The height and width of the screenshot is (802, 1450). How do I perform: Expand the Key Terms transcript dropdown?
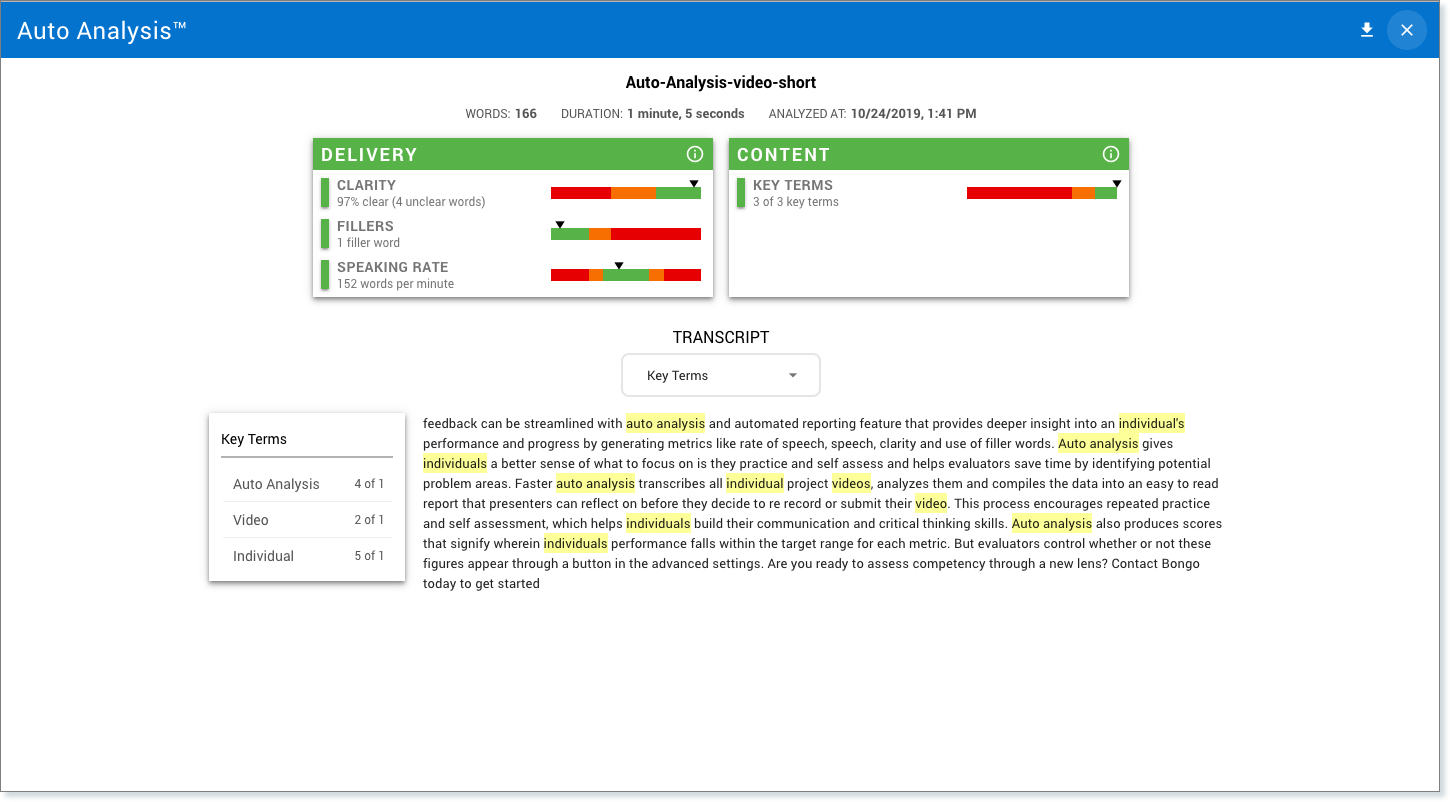click(720, 376)
